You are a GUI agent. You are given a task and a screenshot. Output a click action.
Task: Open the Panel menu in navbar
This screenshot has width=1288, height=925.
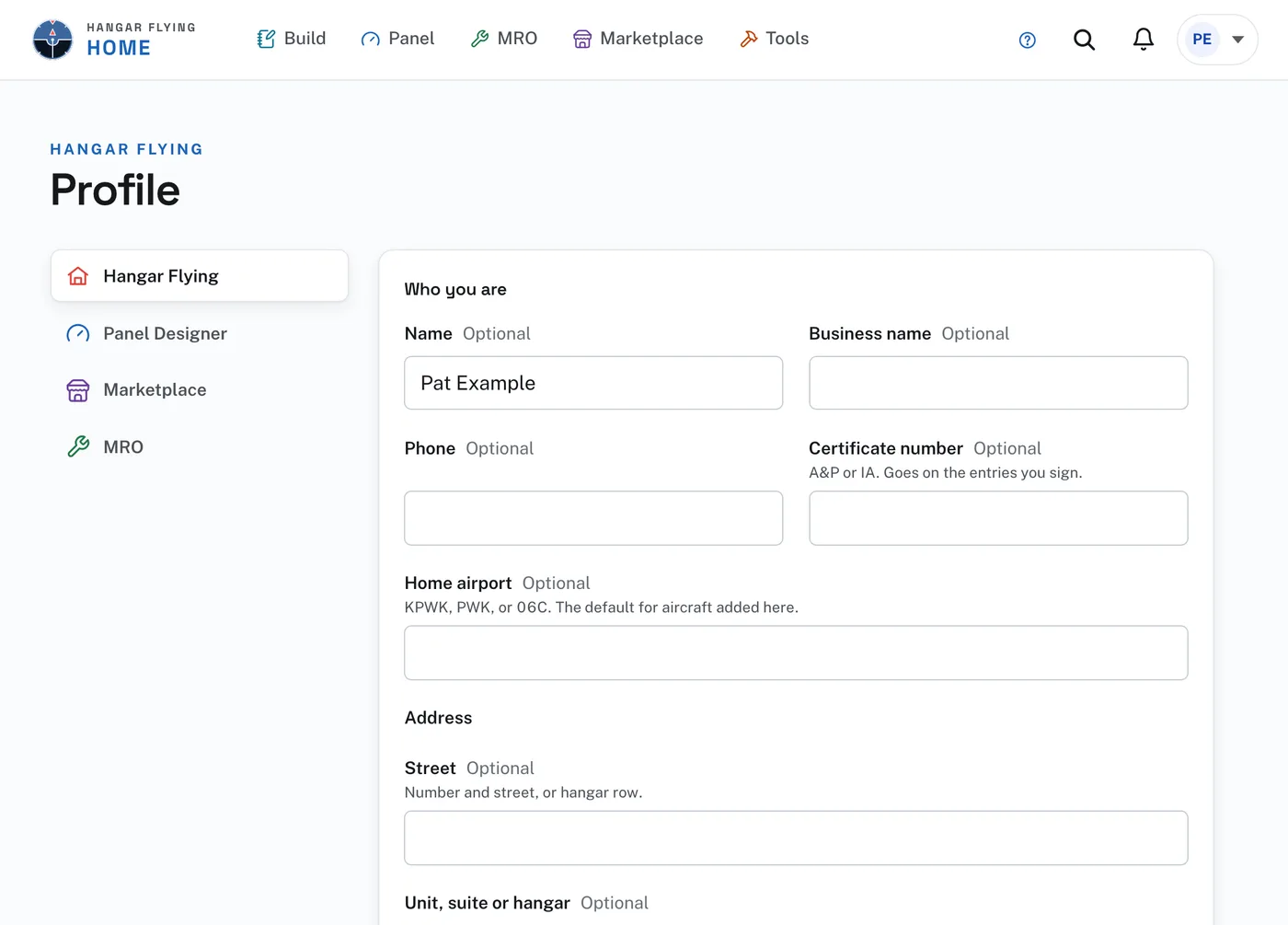[397, 39]
